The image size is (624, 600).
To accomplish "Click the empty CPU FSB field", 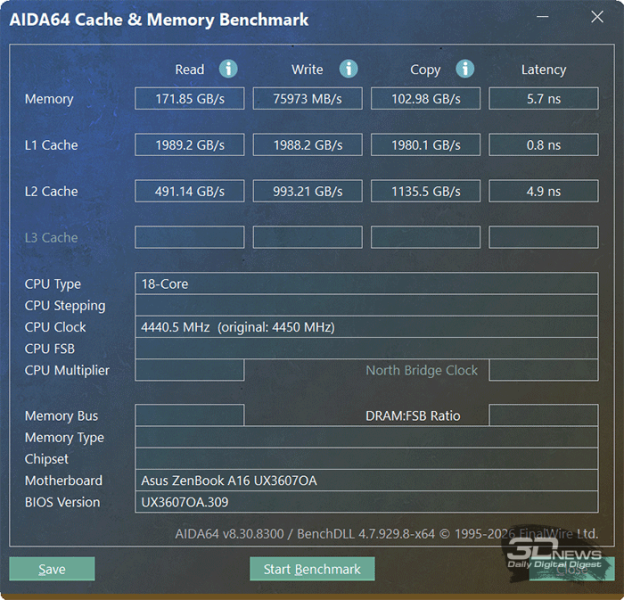I will [367, 349].
